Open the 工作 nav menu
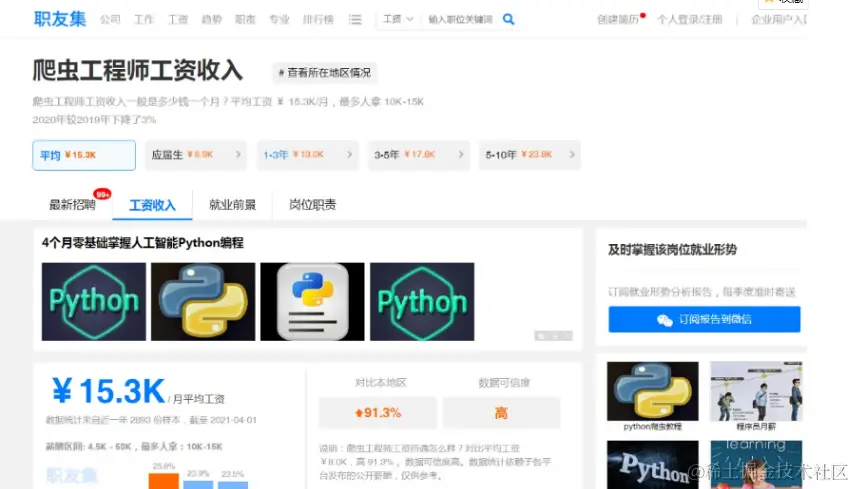Viewport: 855px width, 489px height. (144, 20)
